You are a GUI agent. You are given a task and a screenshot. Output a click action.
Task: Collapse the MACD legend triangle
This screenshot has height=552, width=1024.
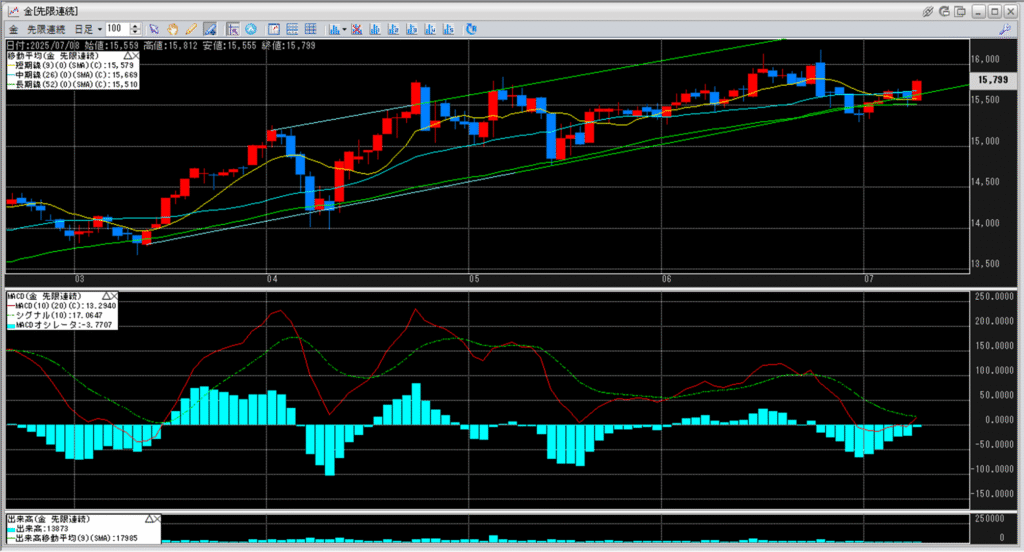pos(106,296)
